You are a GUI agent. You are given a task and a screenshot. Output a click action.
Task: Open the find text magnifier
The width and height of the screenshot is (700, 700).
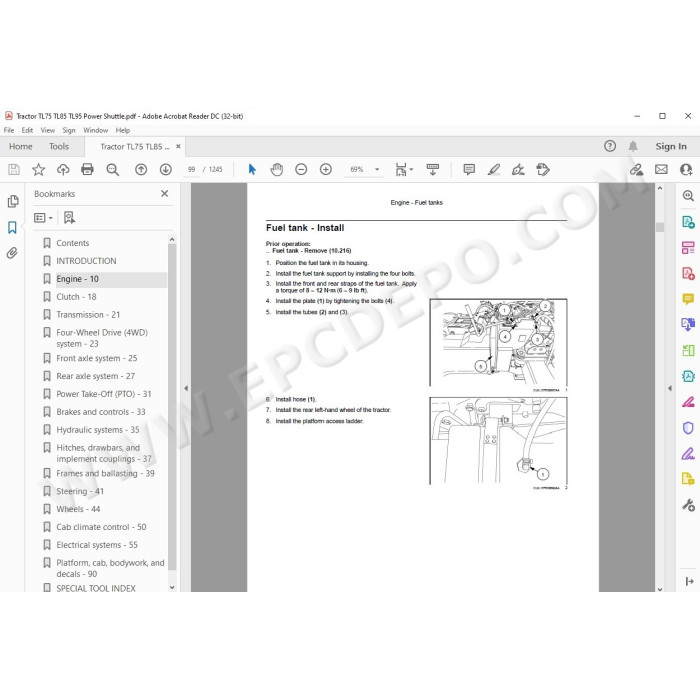coord(112,170)
